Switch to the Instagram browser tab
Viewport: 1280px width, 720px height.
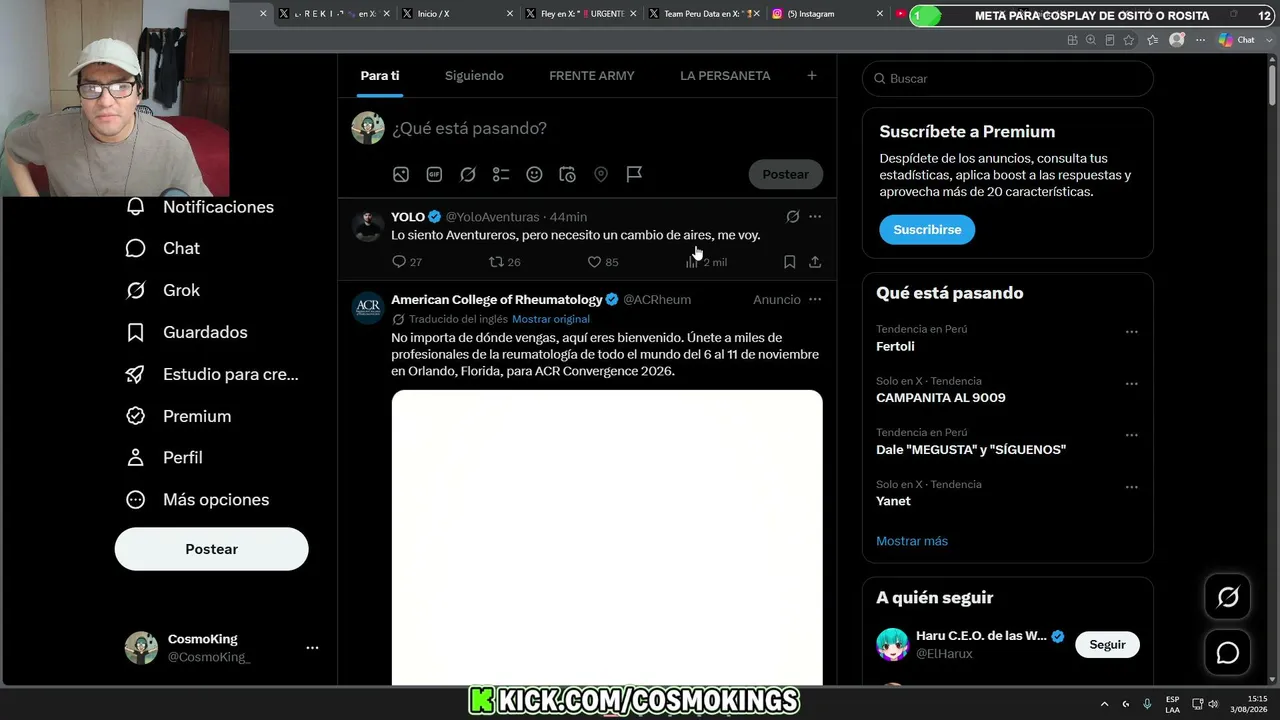[x=826, y=14]
